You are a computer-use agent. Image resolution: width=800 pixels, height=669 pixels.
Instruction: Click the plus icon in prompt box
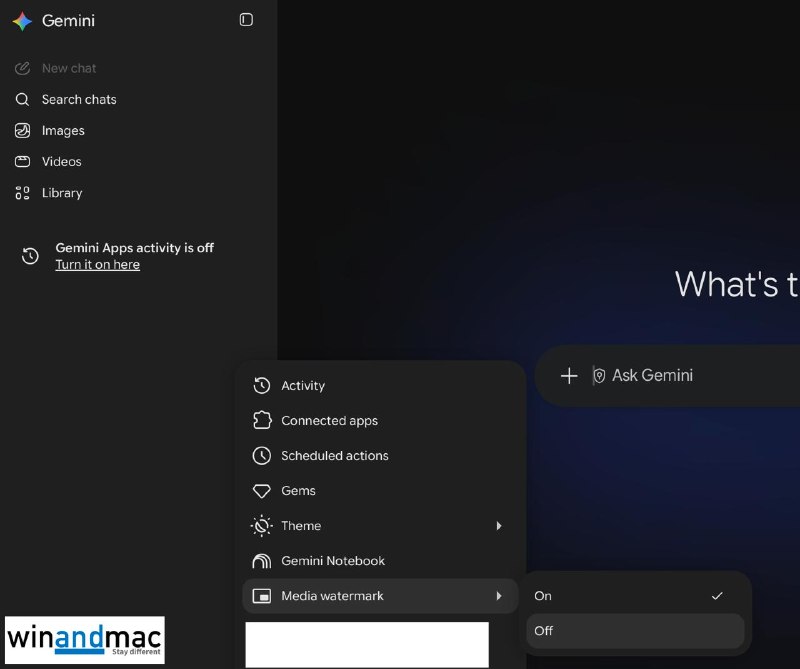(x=569, y=376)
